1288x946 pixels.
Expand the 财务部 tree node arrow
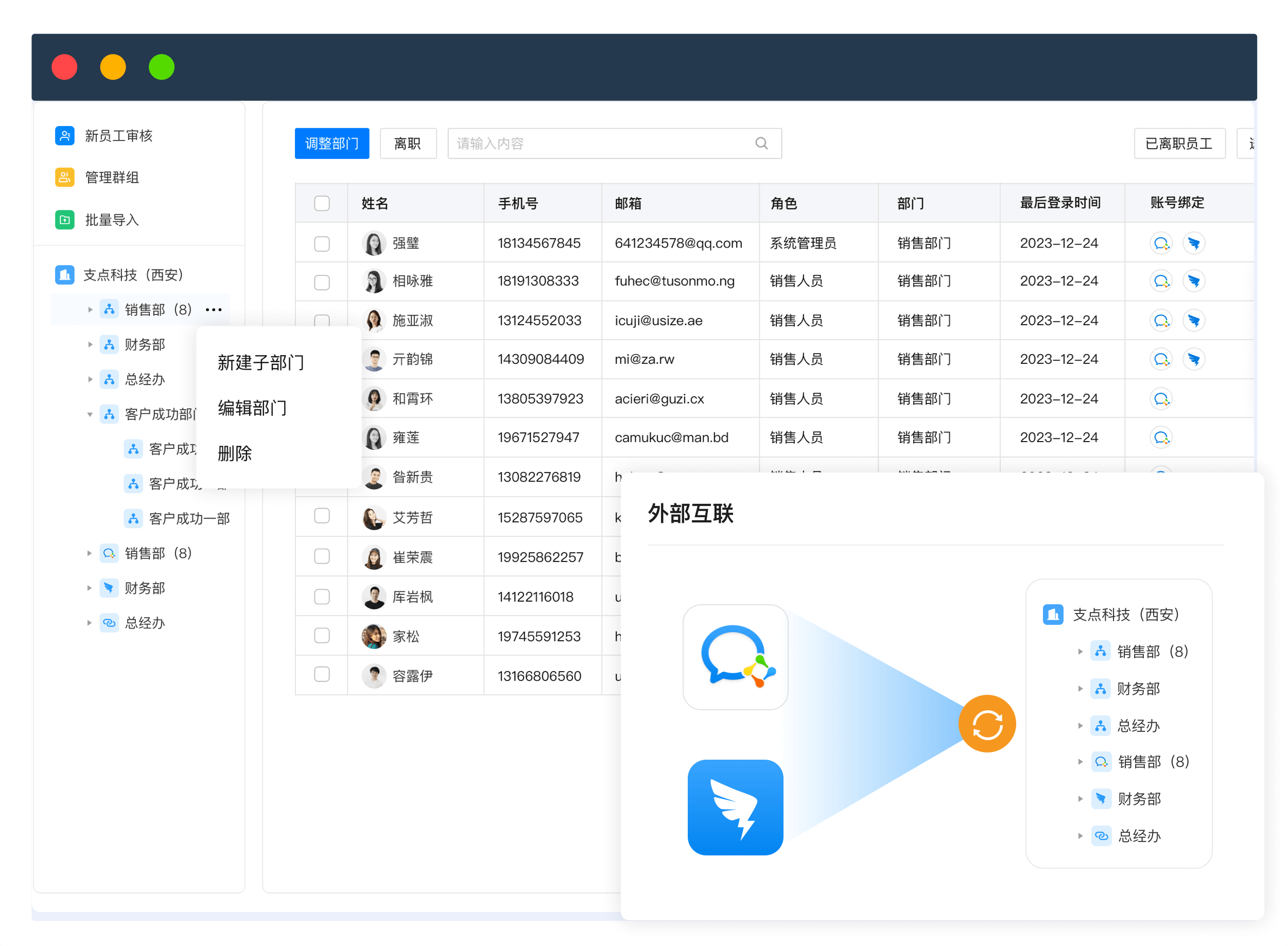[x=90, y=345]
